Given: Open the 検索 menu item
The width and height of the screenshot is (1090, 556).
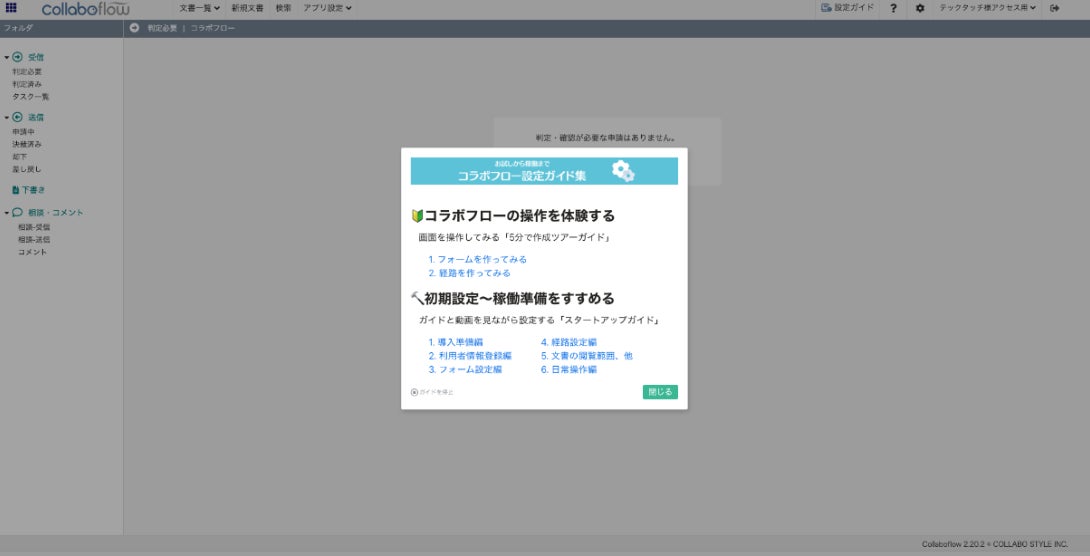Looking at the screenshot, I should coord(284,8).
